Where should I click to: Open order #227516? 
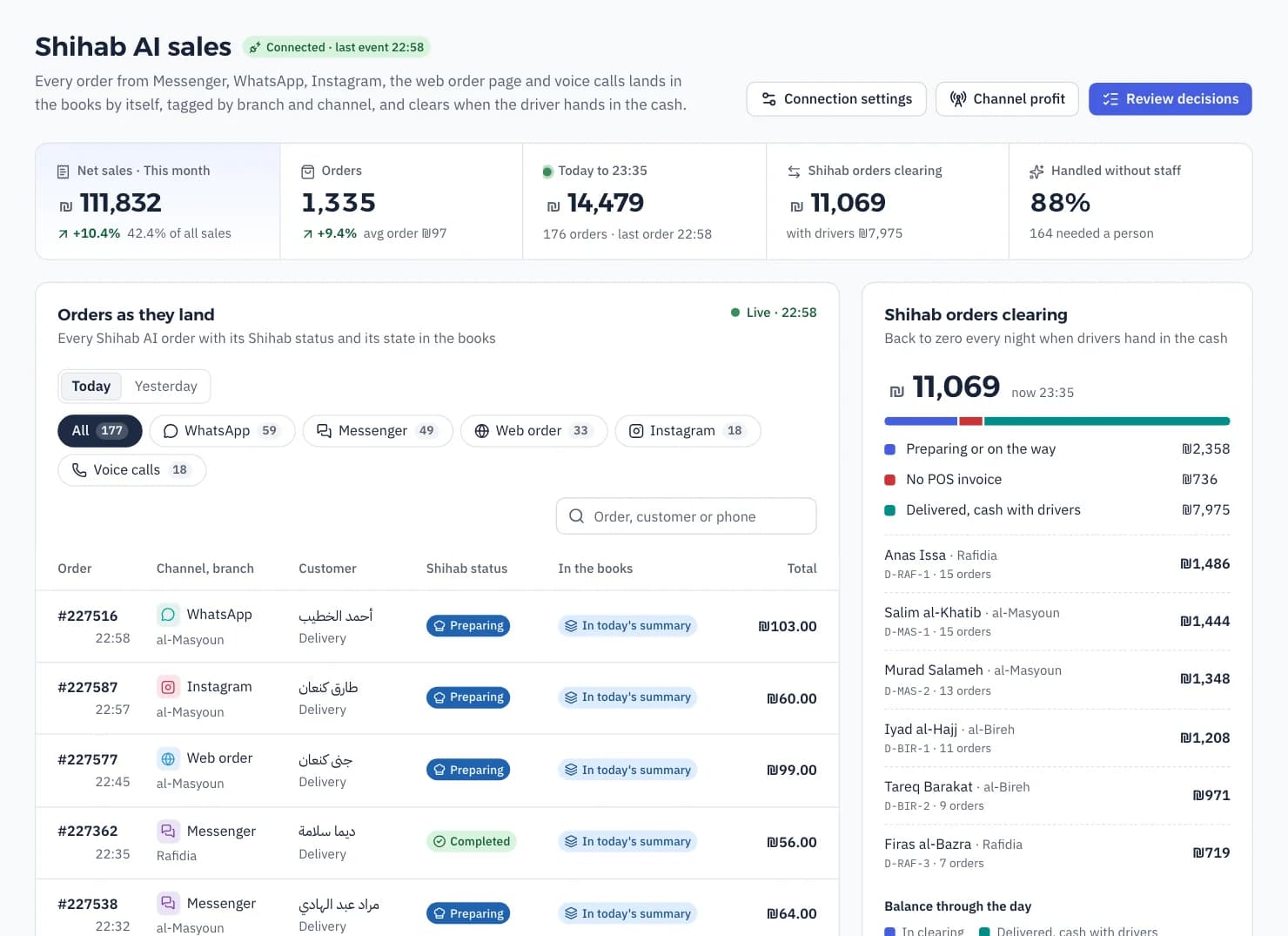tap(437, 627)
